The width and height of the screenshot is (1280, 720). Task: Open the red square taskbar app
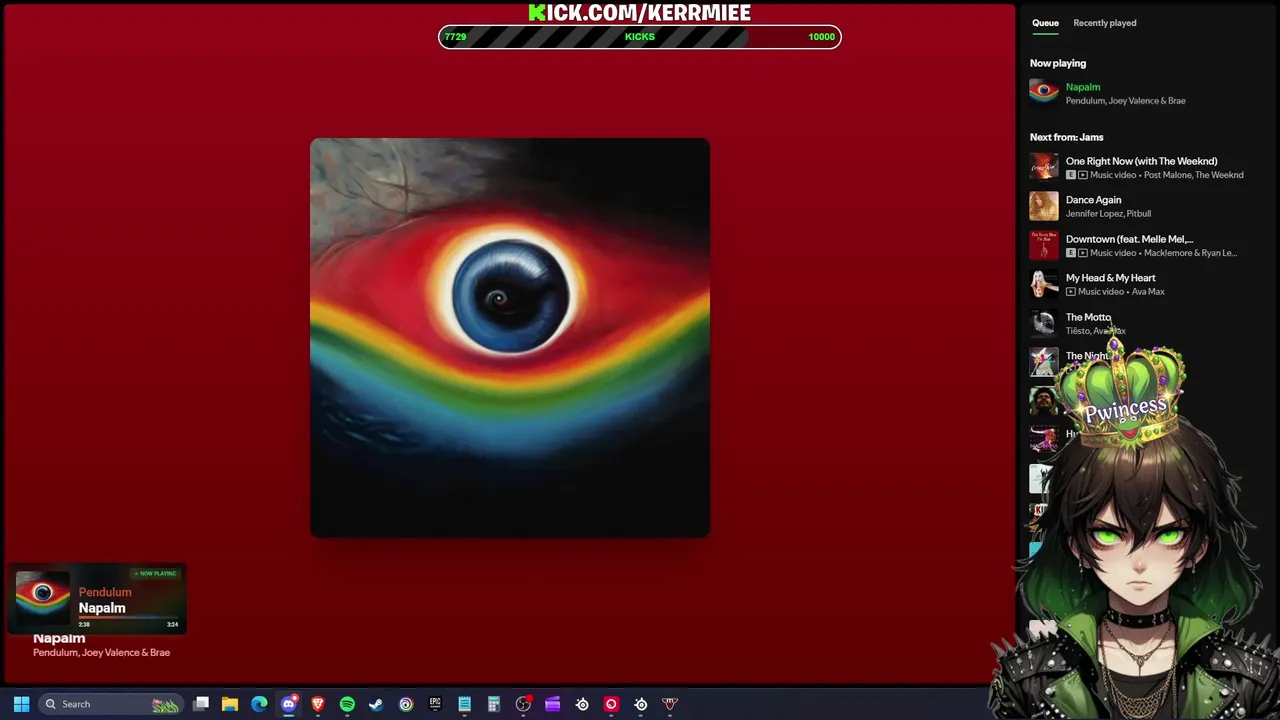tap(611, 704)
